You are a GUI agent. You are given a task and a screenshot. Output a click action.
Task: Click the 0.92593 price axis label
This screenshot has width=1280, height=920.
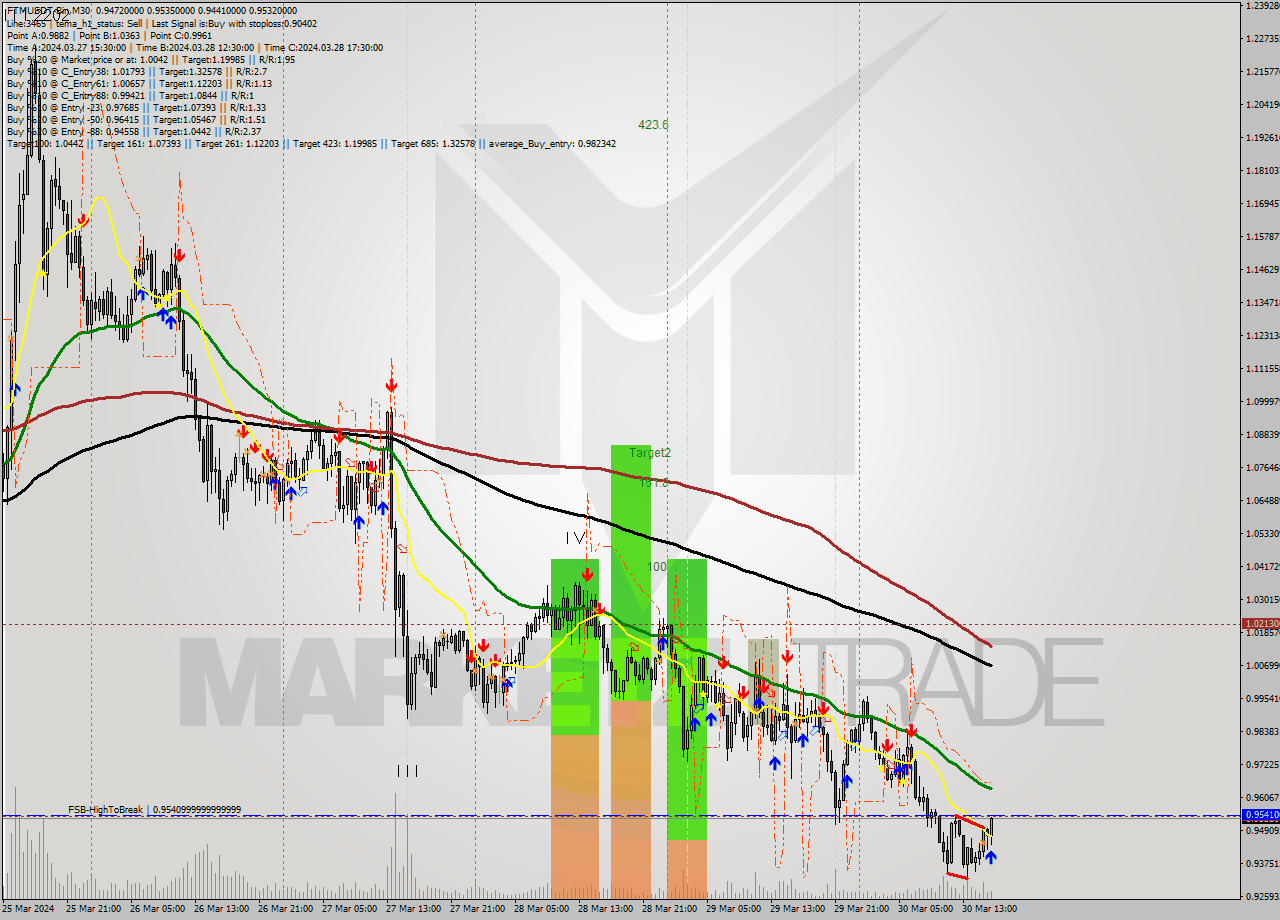tap(1262, 897)
